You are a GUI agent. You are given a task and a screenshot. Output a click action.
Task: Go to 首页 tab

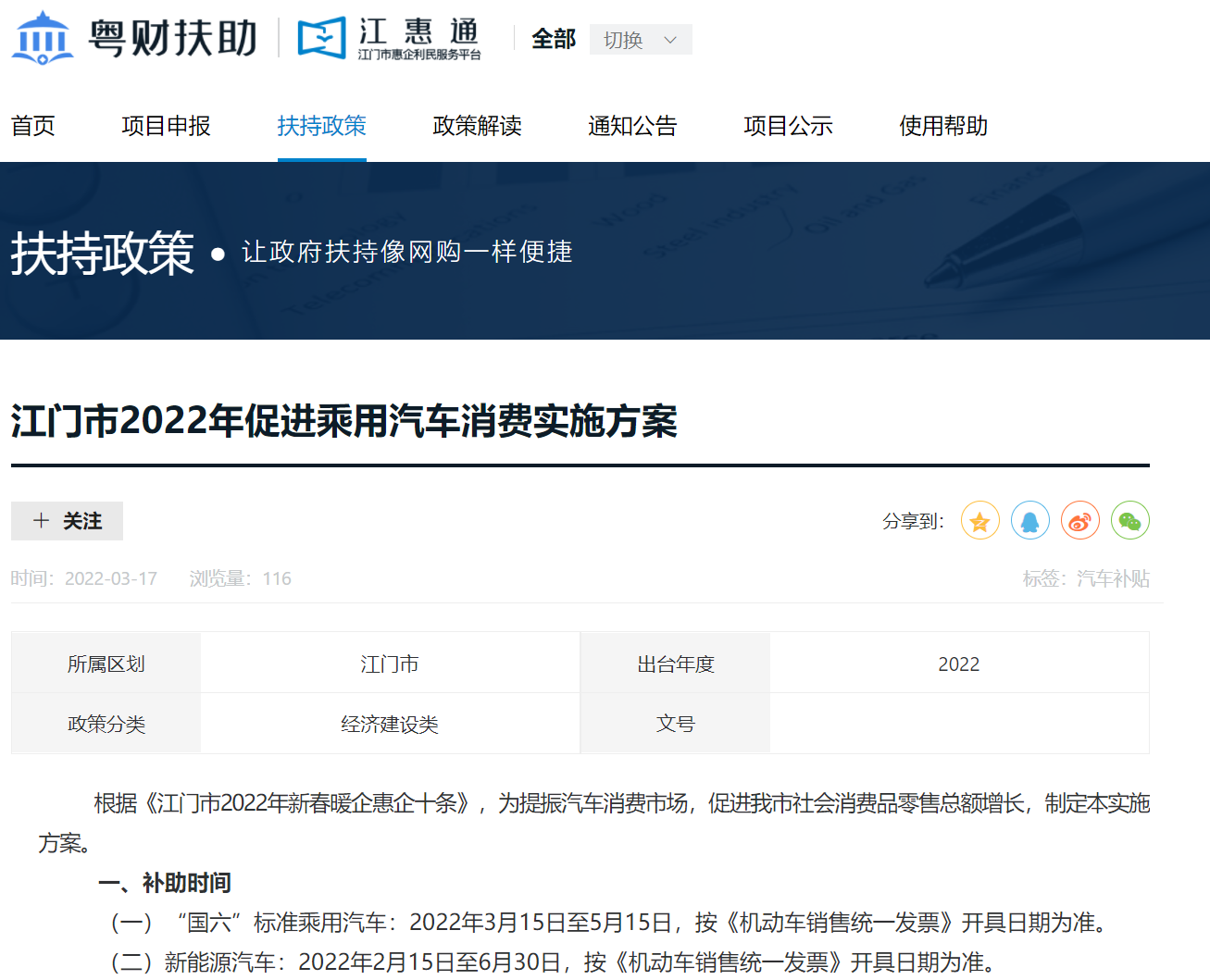(x=33, y=126)
